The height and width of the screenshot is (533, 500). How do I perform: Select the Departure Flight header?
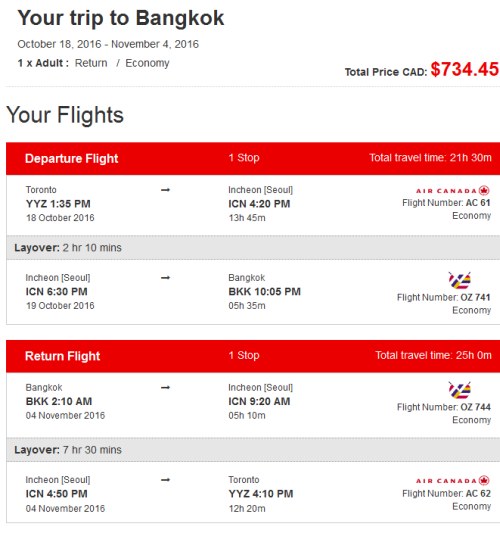click(253, 158)
